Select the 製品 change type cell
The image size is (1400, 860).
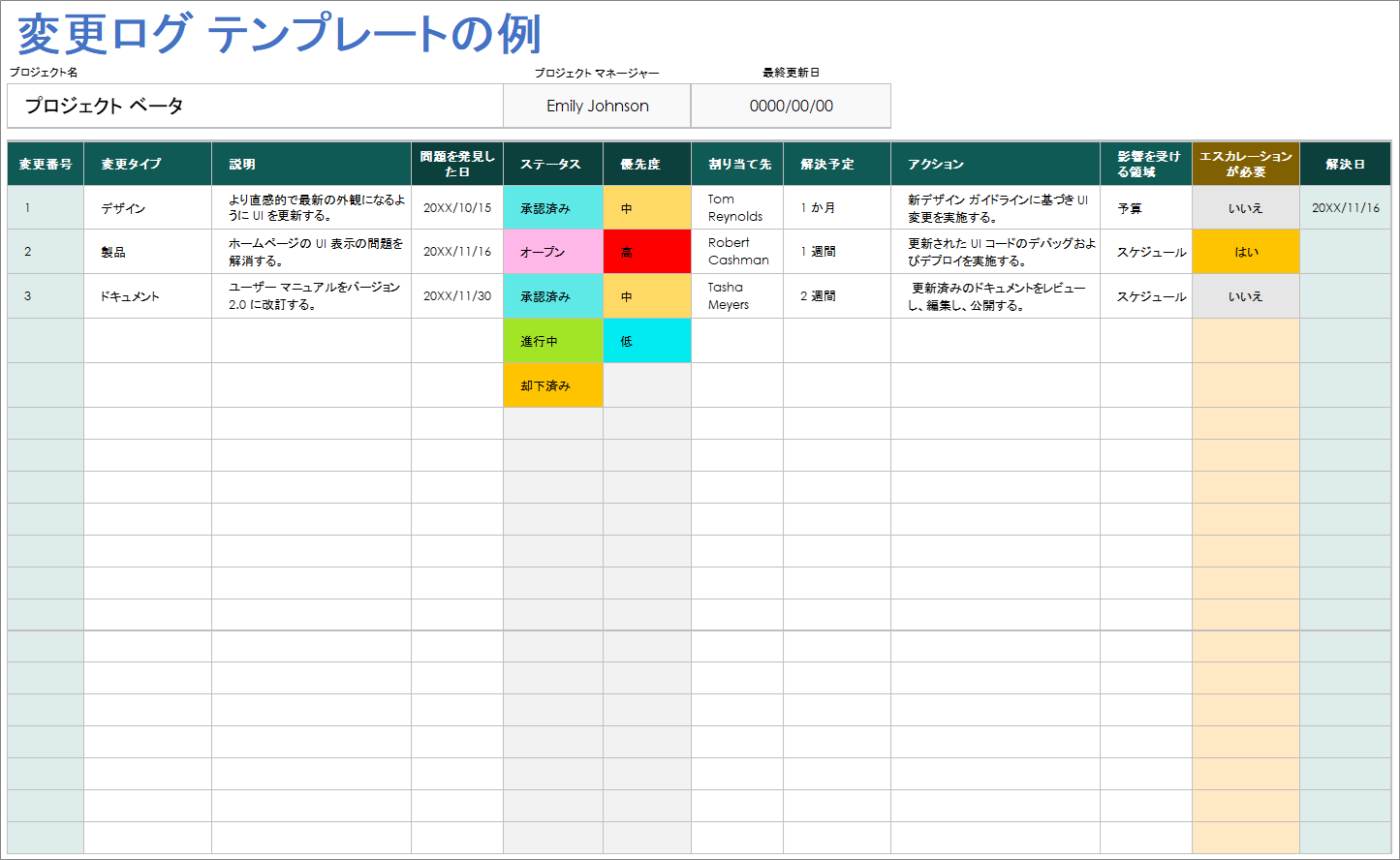click(x=147, y=252)
